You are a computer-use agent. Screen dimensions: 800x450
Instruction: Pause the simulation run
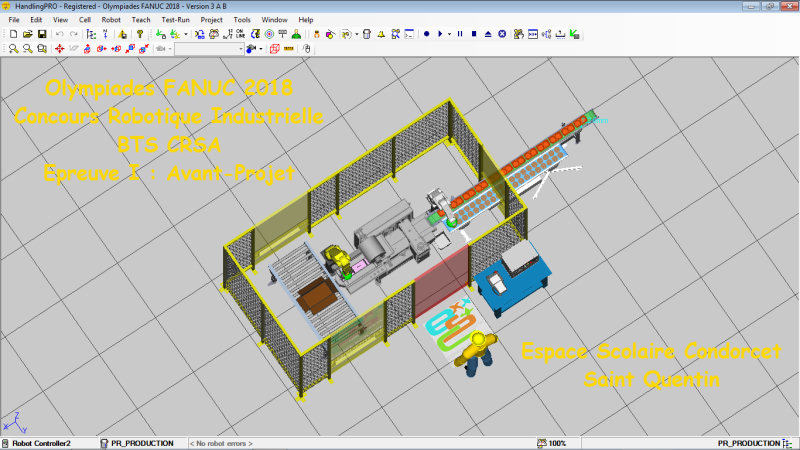pyautogui.click(x=459, y=34)
